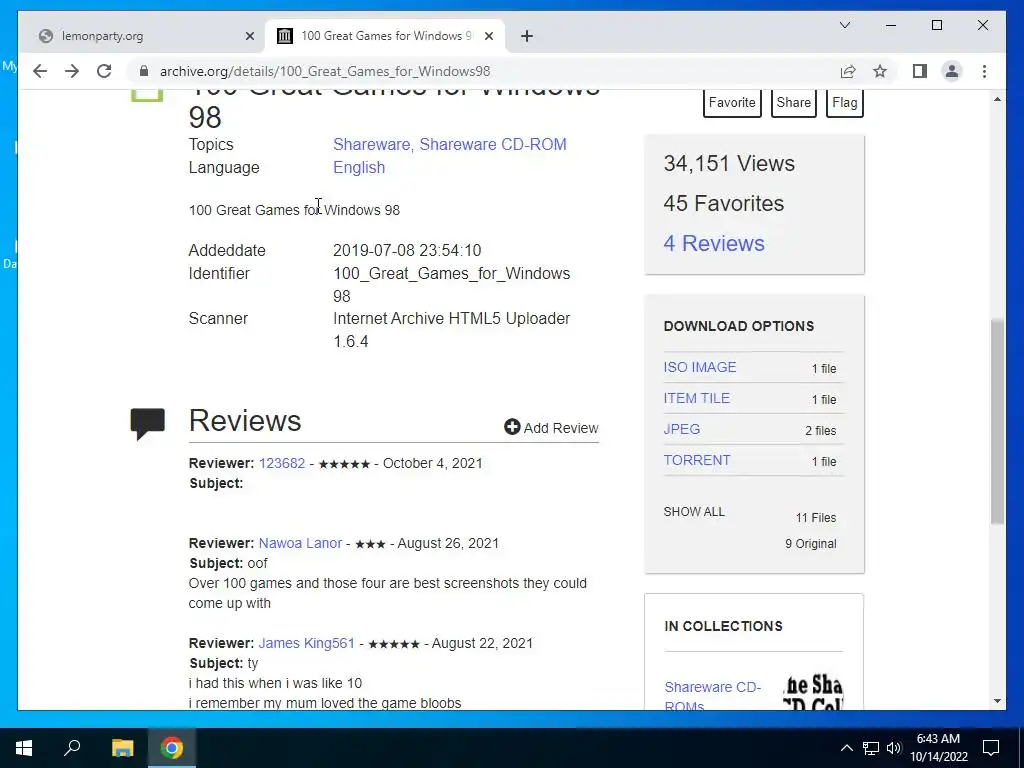
Task: Open reviewer 123682 profile
Action: [x=282, y=463]
